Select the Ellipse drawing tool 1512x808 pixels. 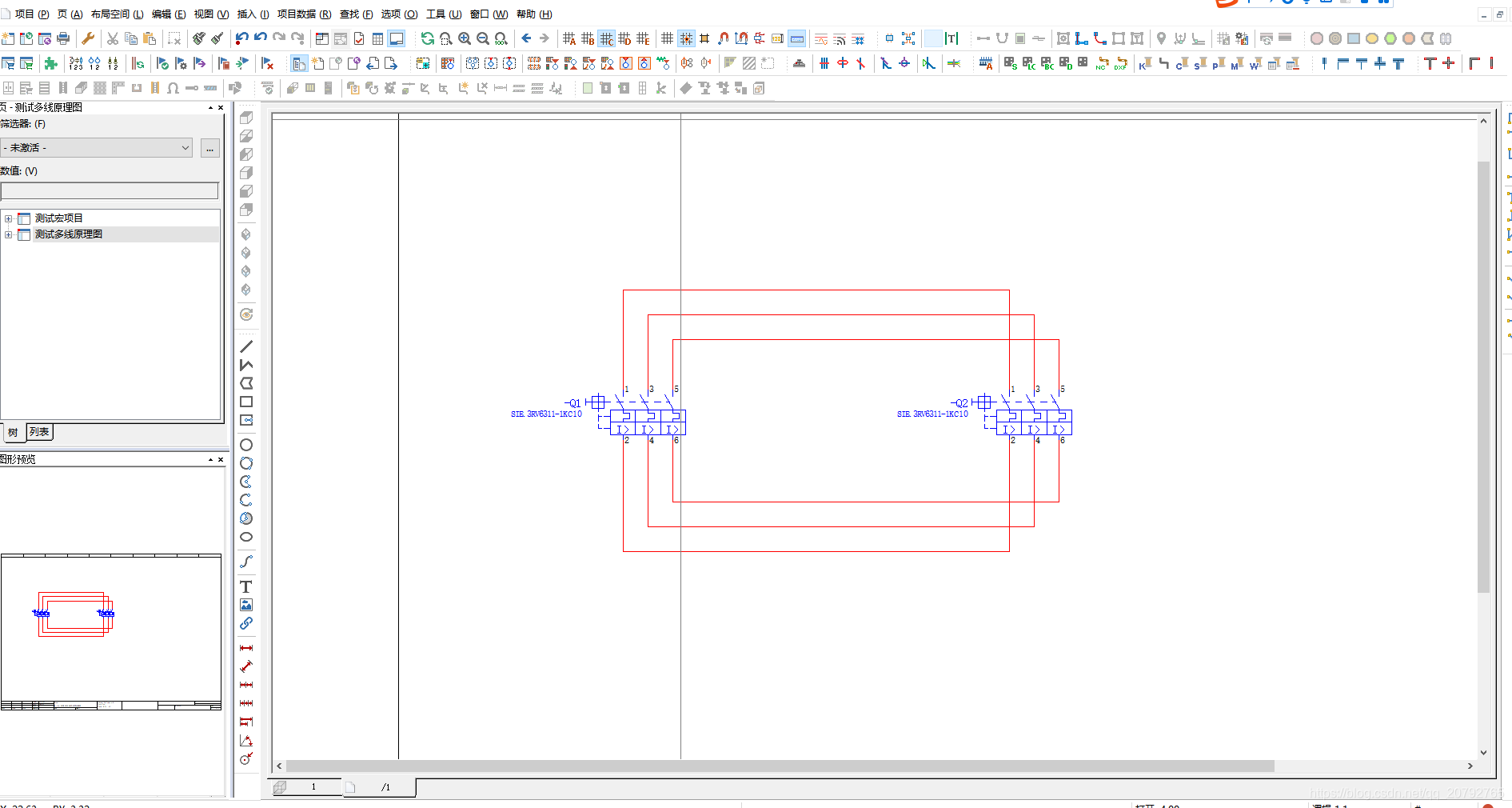(246, 537)
